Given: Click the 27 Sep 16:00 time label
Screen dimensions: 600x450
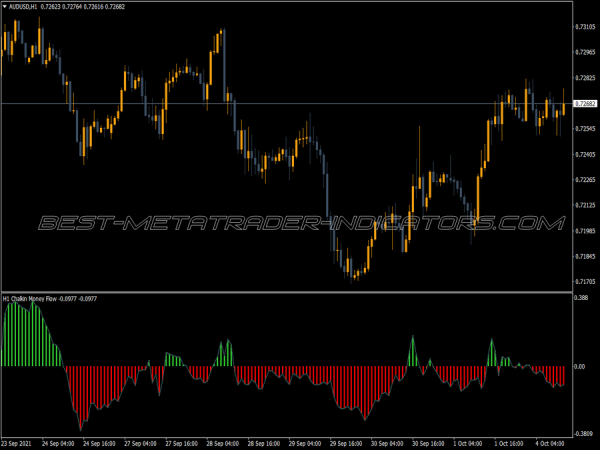Looking at the screenshot, I should (x=181, y=444).
